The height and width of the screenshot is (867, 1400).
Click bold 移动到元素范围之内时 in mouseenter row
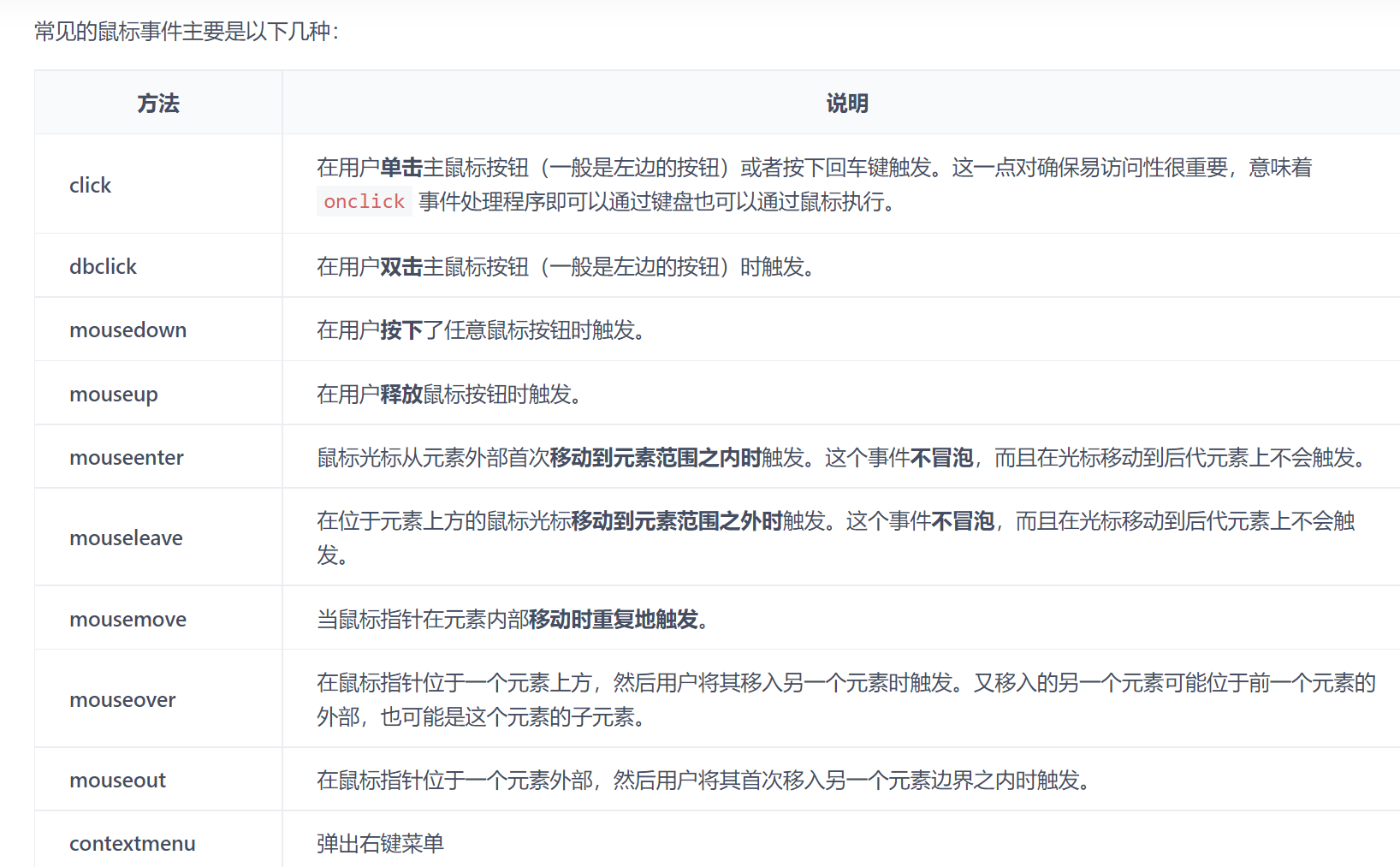tap(656, 458)
